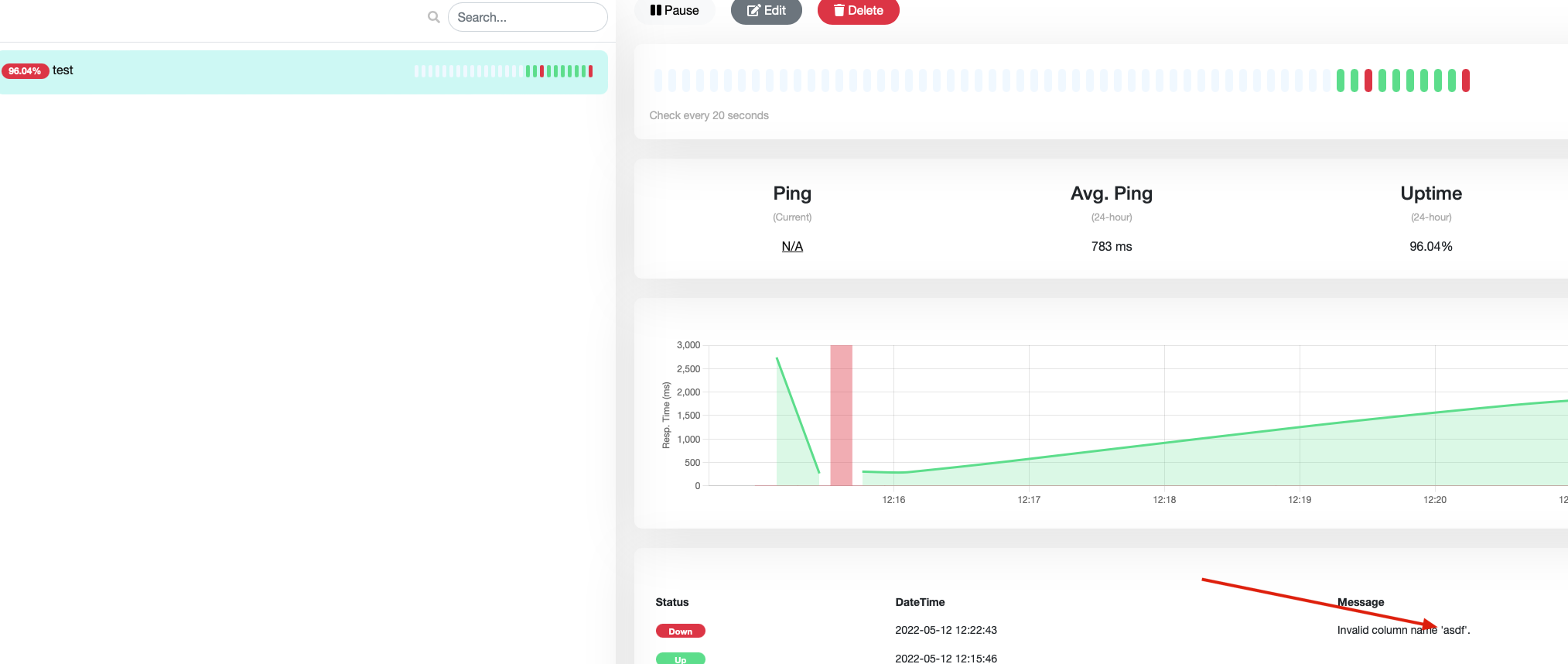Click the last red heartbeat bar
This screenshot has width=1568, height=664.
pos(1465,80)
